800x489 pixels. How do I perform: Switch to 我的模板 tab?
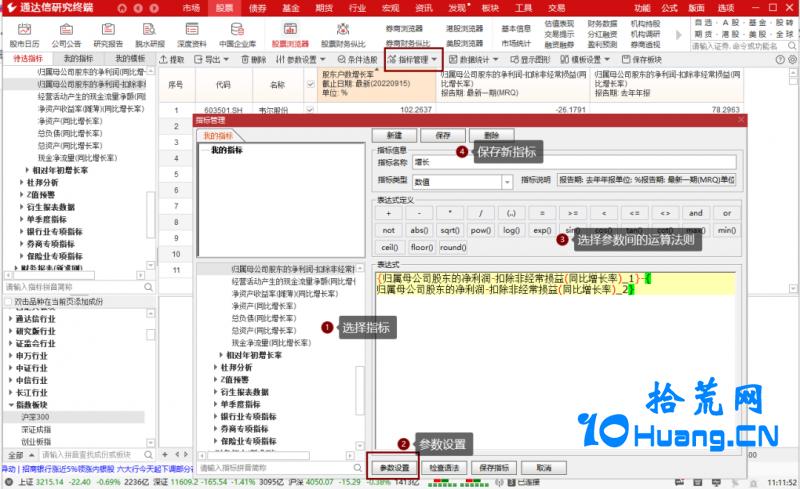(130, 59)
